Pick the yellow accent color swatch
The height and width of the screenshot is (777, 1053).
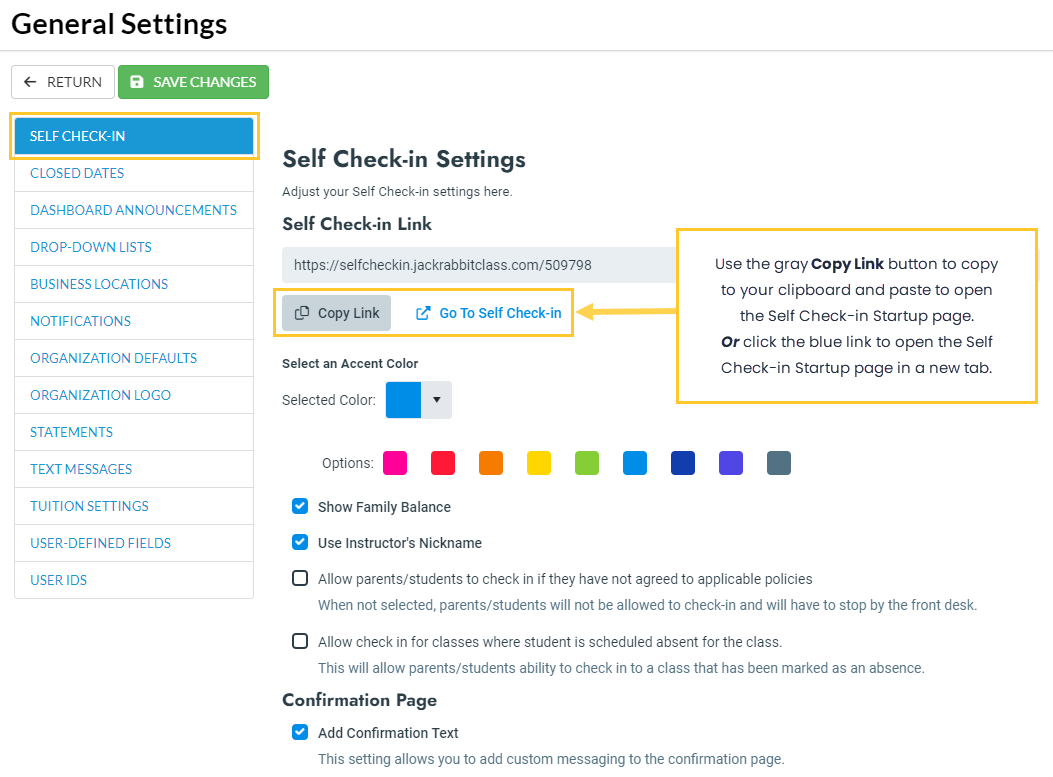[539, 463]
